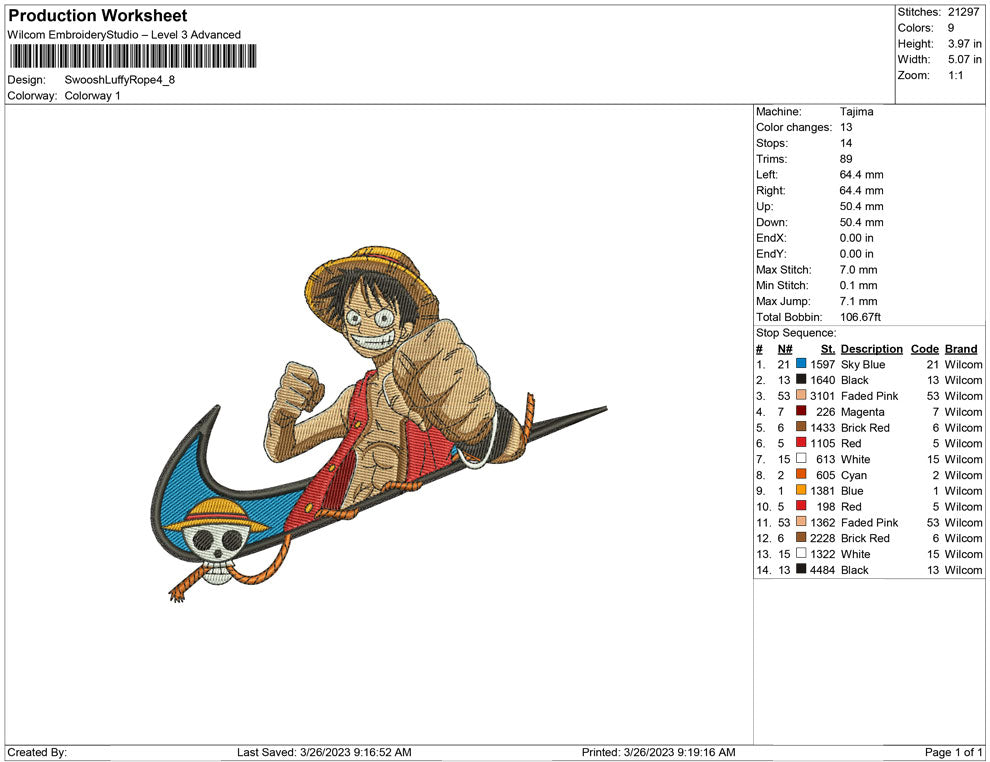Image resolution: width=990 pixels, height=762 pixels.
Task: Click the Min Stitch value 0.1 mm
Action: tap(858, 285)
